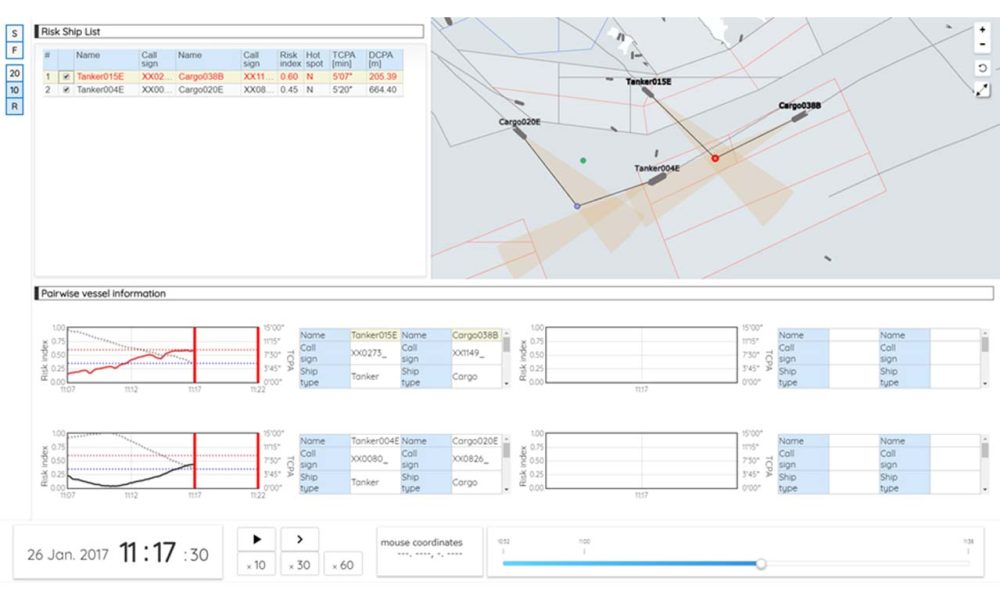This screenshot has height=600, width=1000.
Task: Start simulation playback
Action: pos(256,539)
